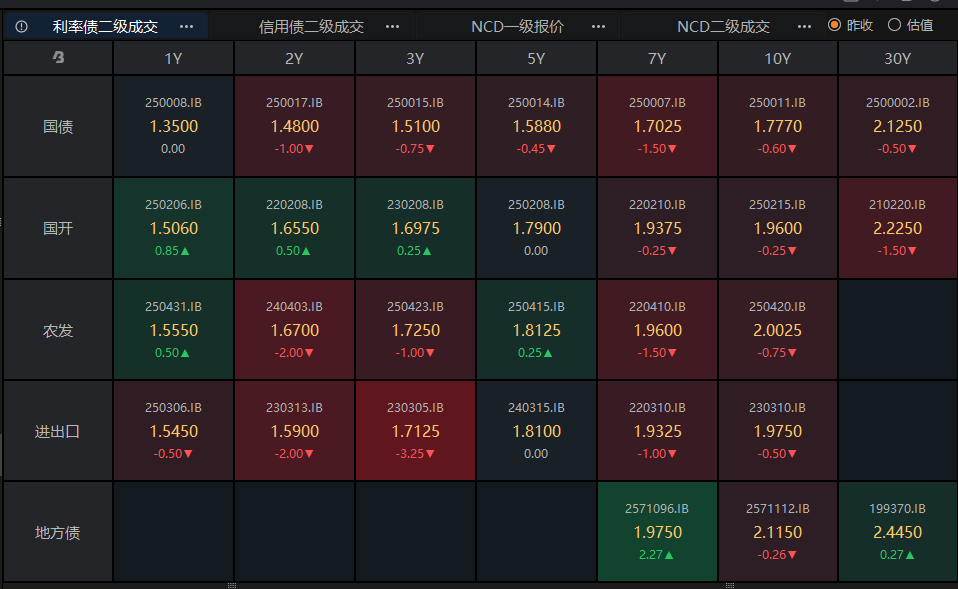
Task: Open the ··· menu next to NCD一级报价
Action: [x=598, y=26]
